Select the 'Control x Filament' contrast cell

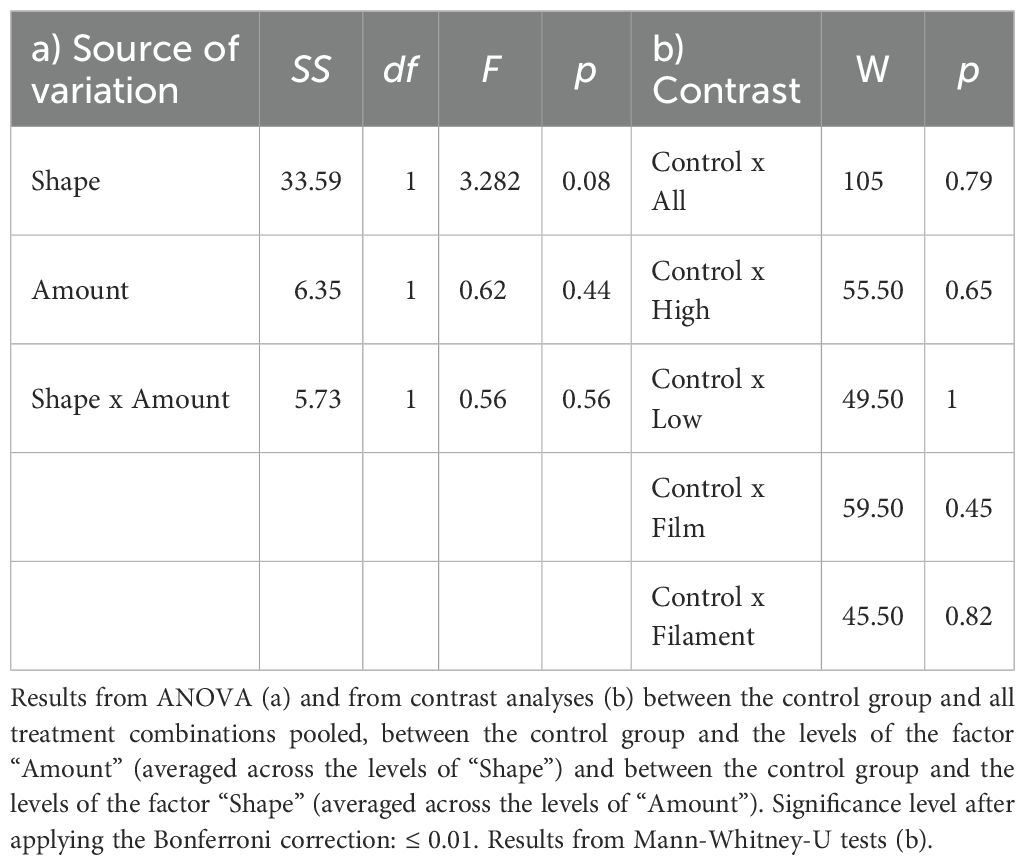pyautogui.click(x=708, y=616)
